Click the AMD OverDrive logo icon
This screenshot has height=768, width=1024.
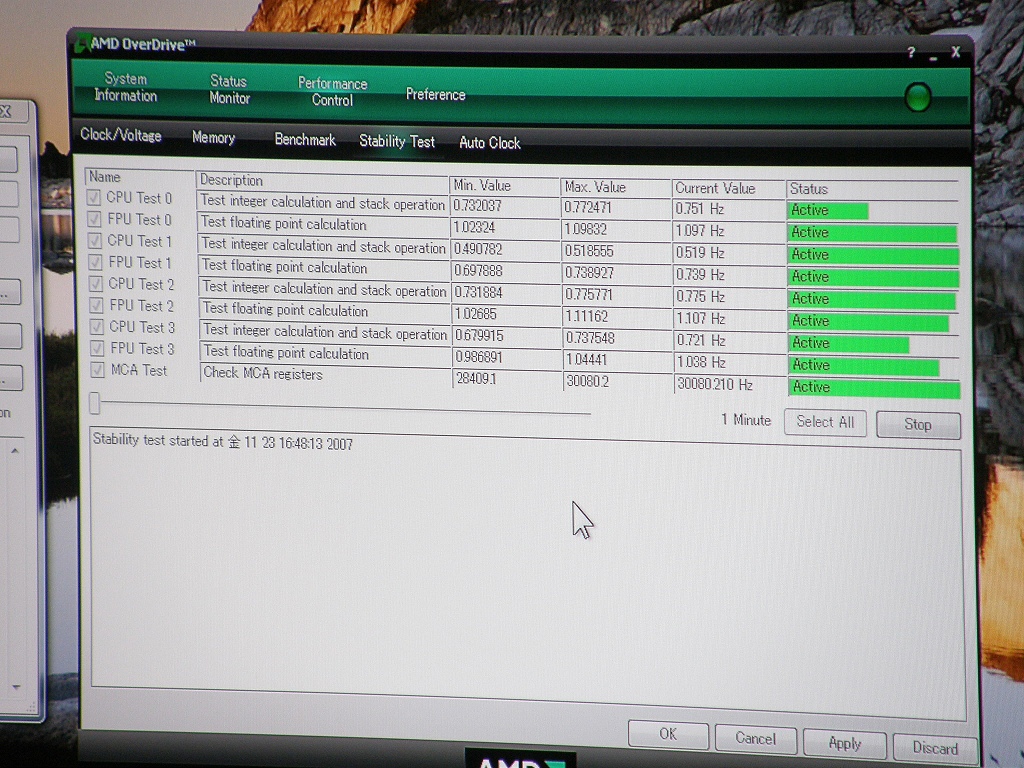coord(81,44)
